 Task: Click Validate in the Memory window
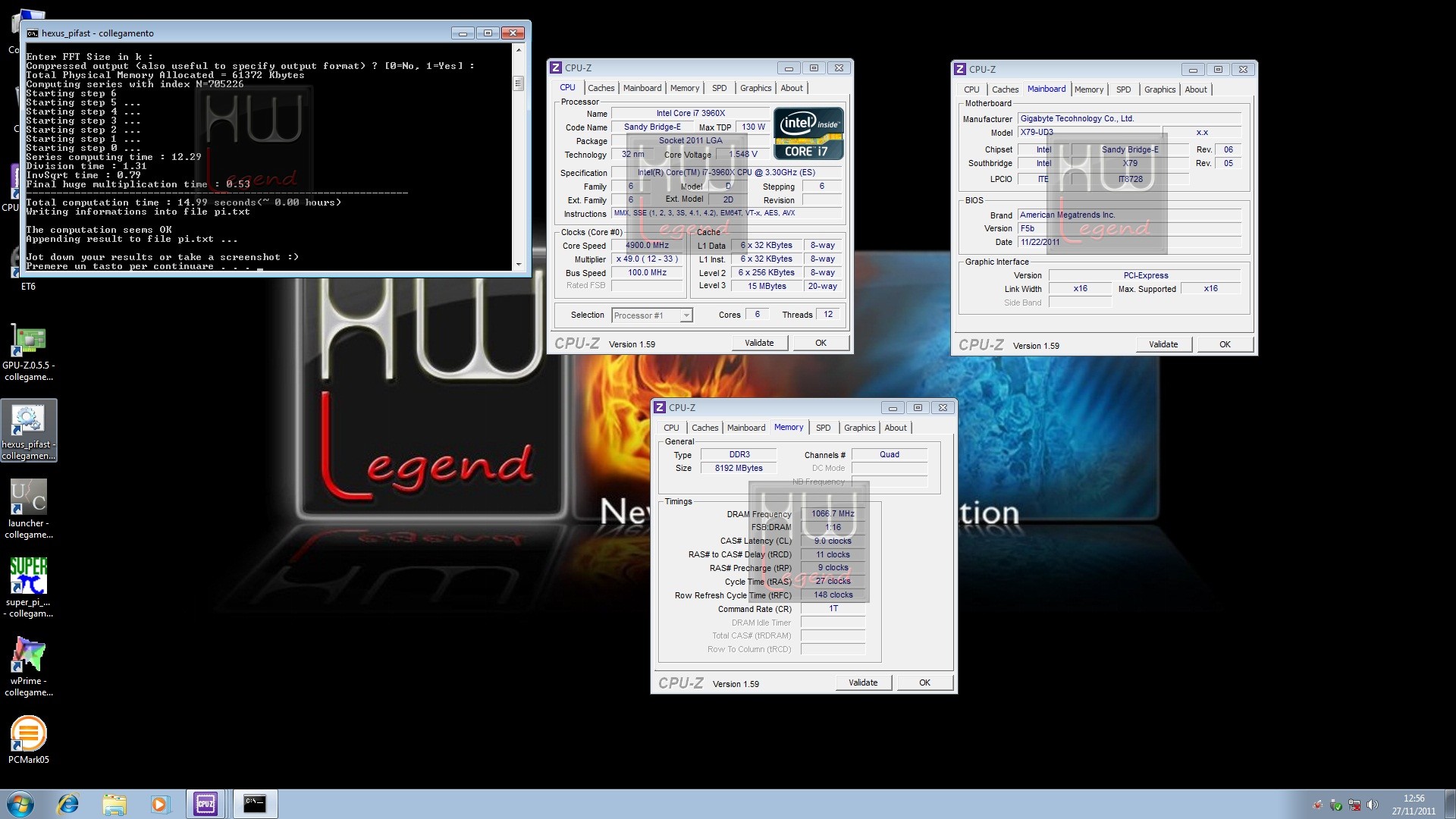pyautogui.click(x=863, y=682)
